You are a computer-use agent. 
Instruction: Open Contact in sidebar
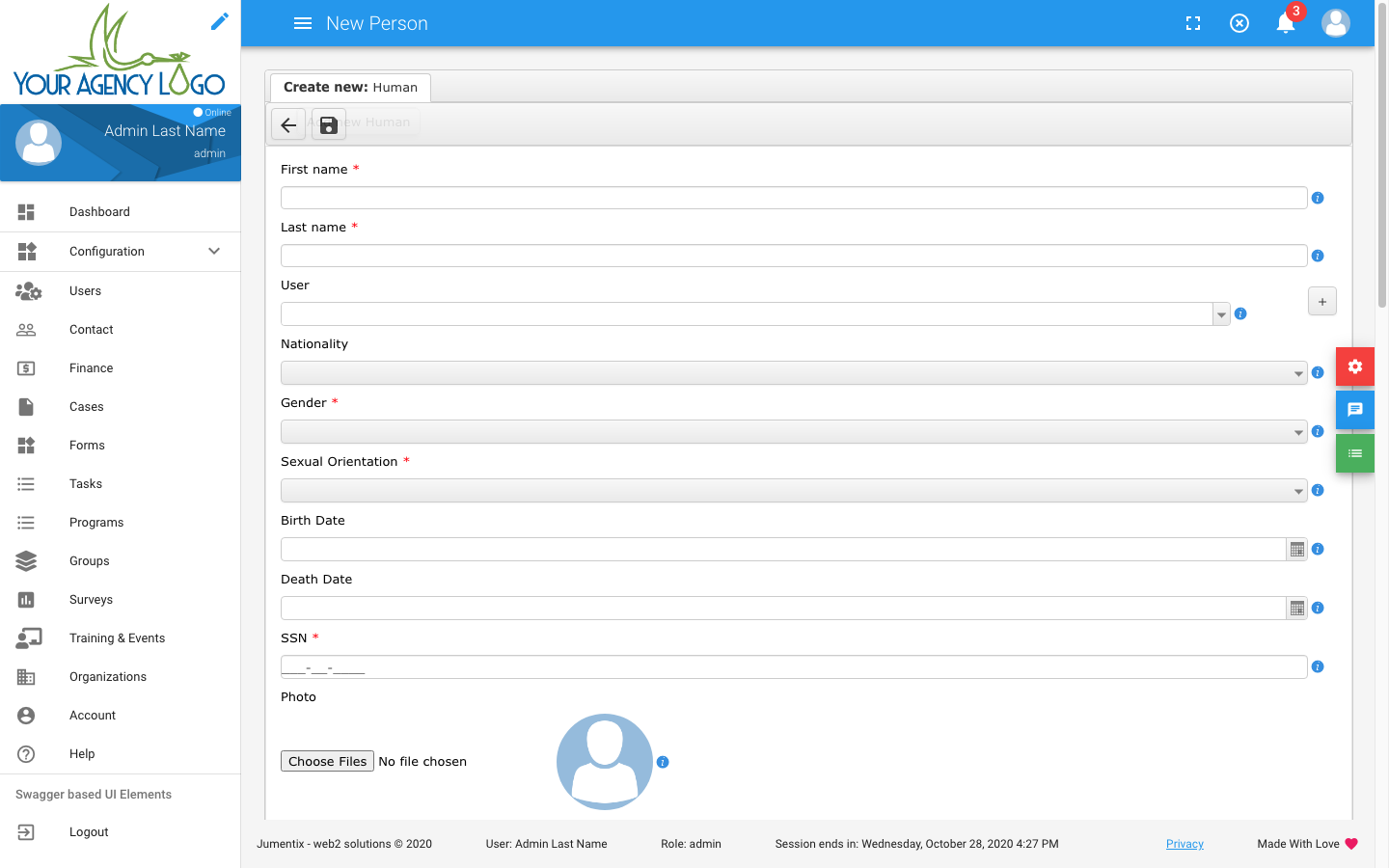click(121, 330)
